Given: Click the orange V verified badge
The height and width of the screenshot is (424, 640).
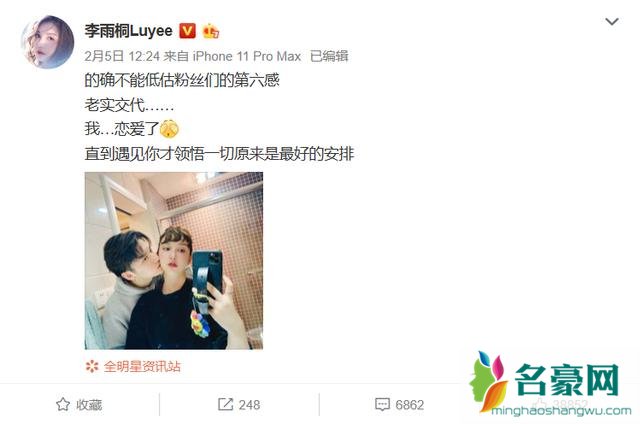Looking at the screenshot, I should (x=187, y=31).
